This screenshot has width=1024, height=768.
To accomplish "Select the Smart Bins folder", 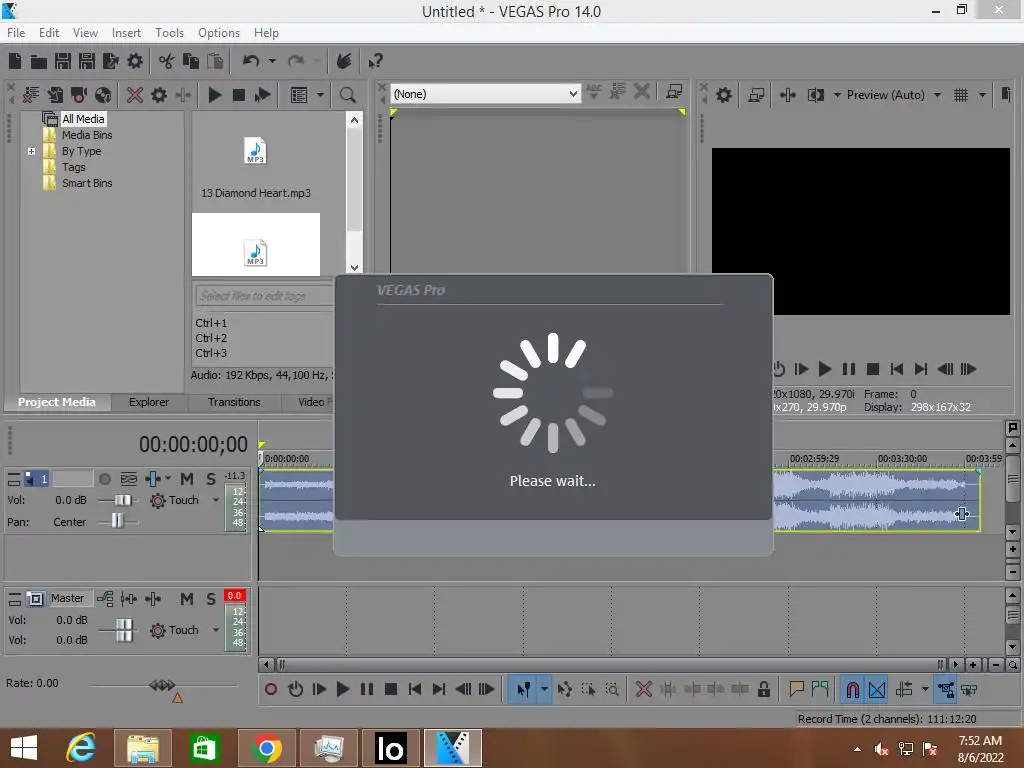I will point(87,184).
